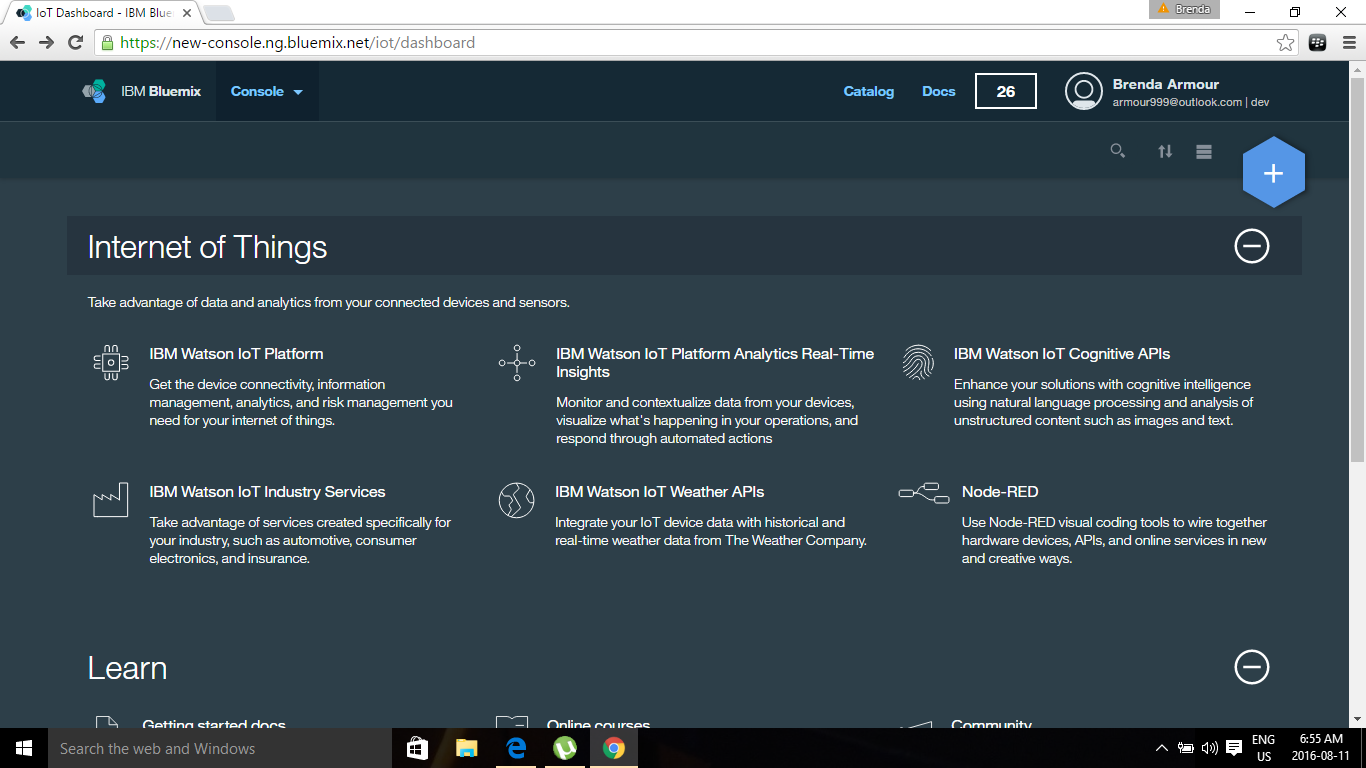Click the Real-Time Insights node icon

click(517, 362)
